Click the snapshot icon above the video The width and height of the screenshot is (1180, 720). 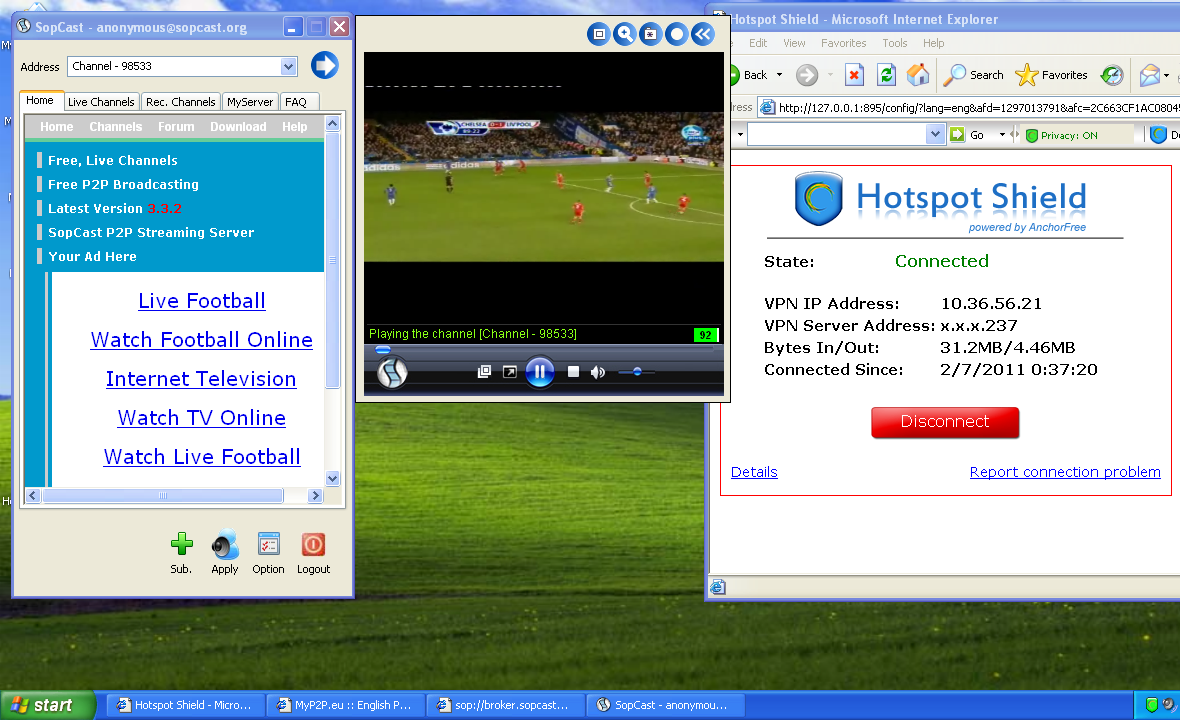click(x=650, y=34)
